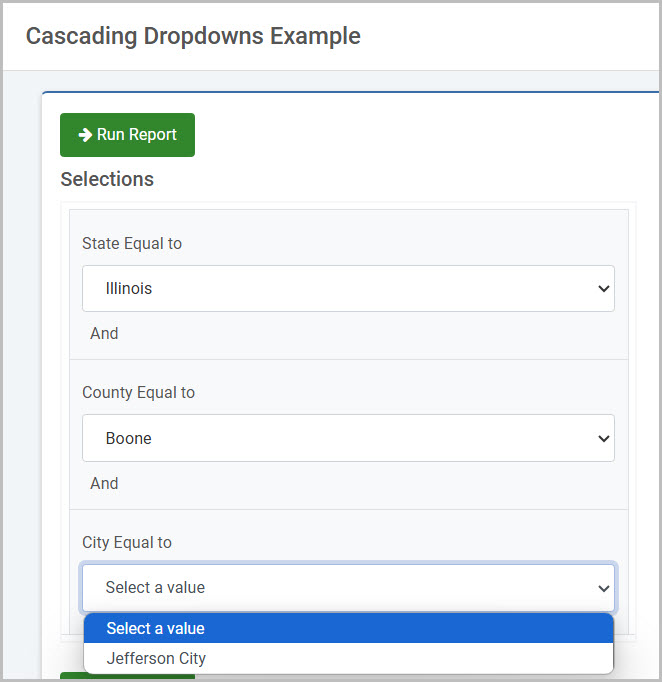Click the chevron on the State dropdown
The image size is (662, 682).
pos(603,288)
